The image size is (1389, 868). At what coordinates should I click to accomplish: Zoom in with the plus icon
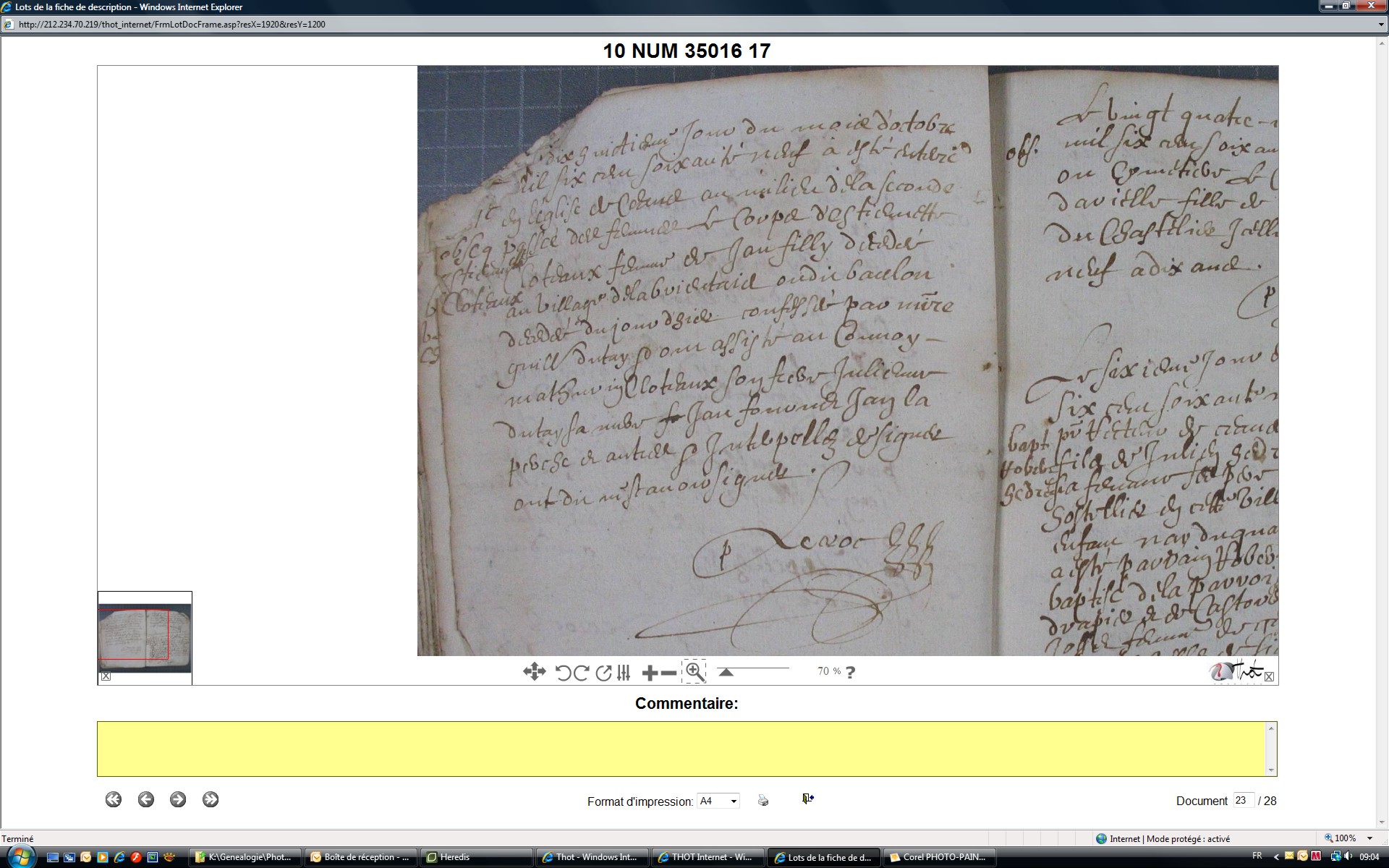point(649,673)
